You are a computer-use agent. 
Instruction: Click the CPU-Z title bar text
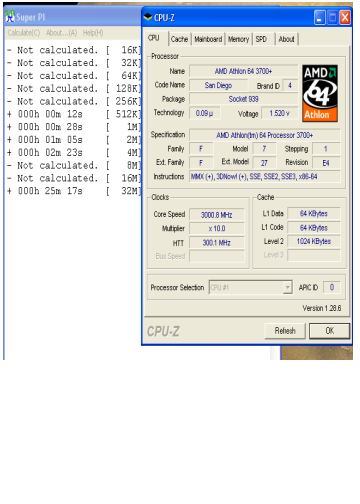tap(164, 18)
